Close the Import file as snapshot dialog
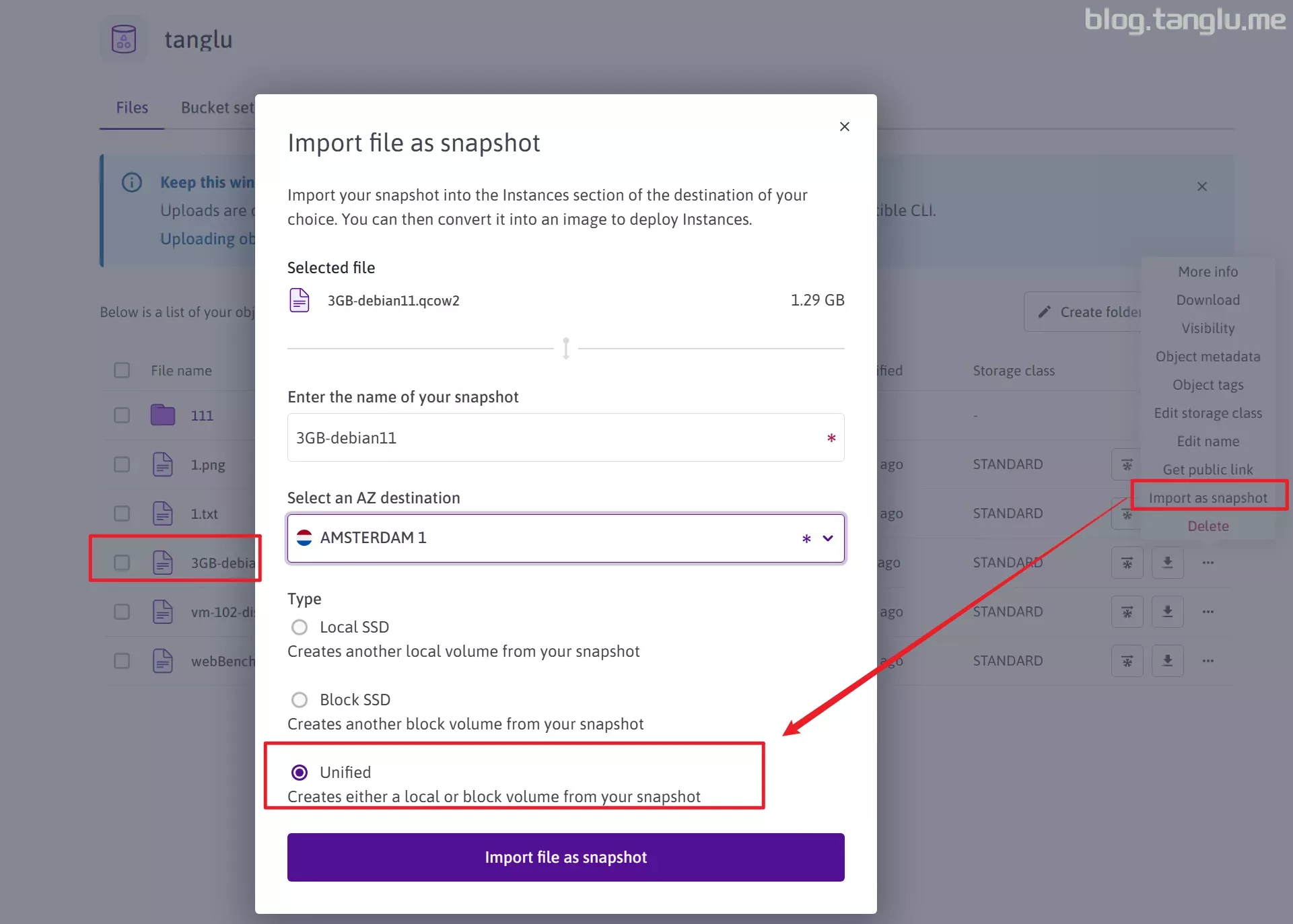The width and height of the screenshot is (1293, 924). tap(845, 127)
